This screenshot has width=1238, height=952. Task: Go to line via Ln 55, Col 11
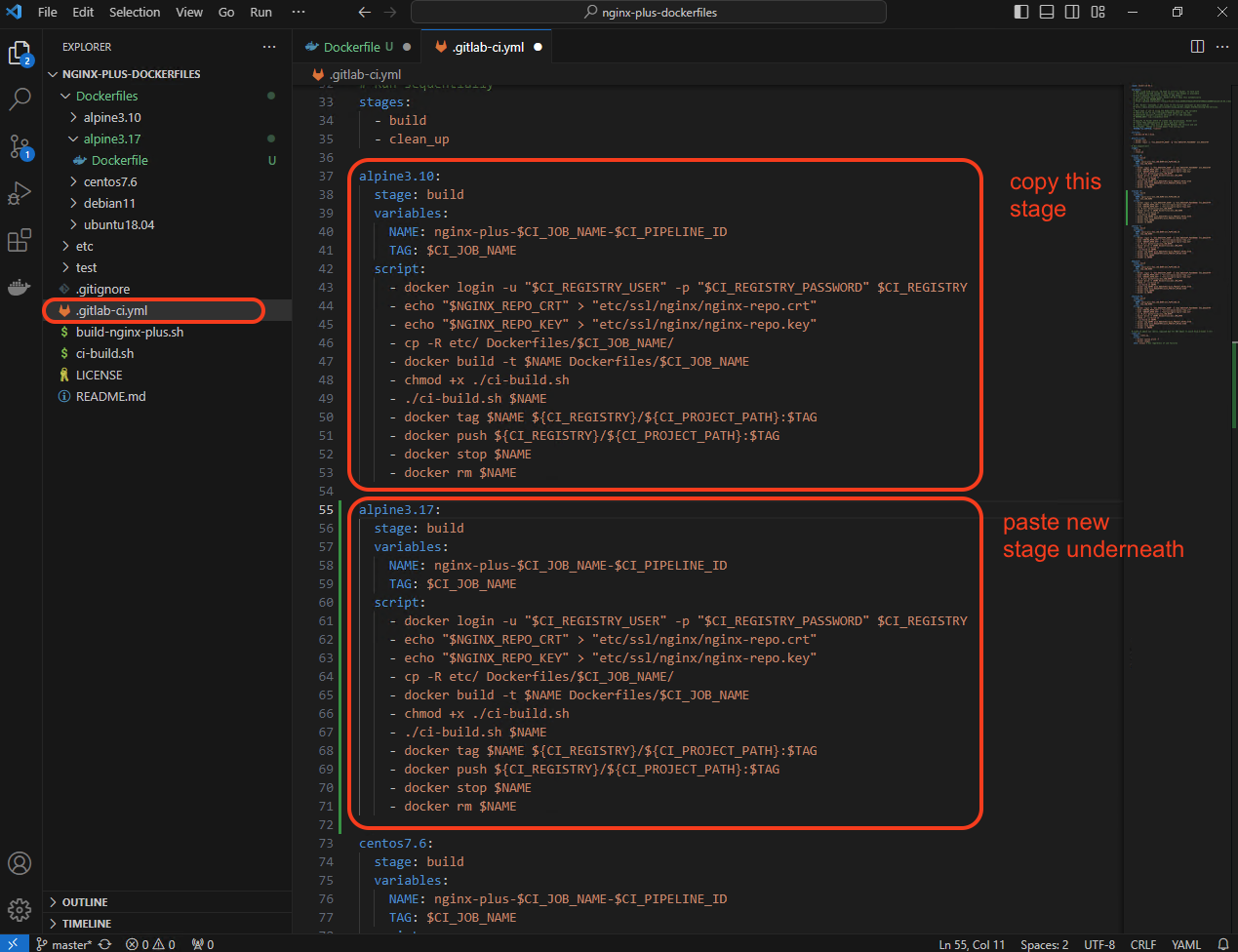(x=972, y=944)
